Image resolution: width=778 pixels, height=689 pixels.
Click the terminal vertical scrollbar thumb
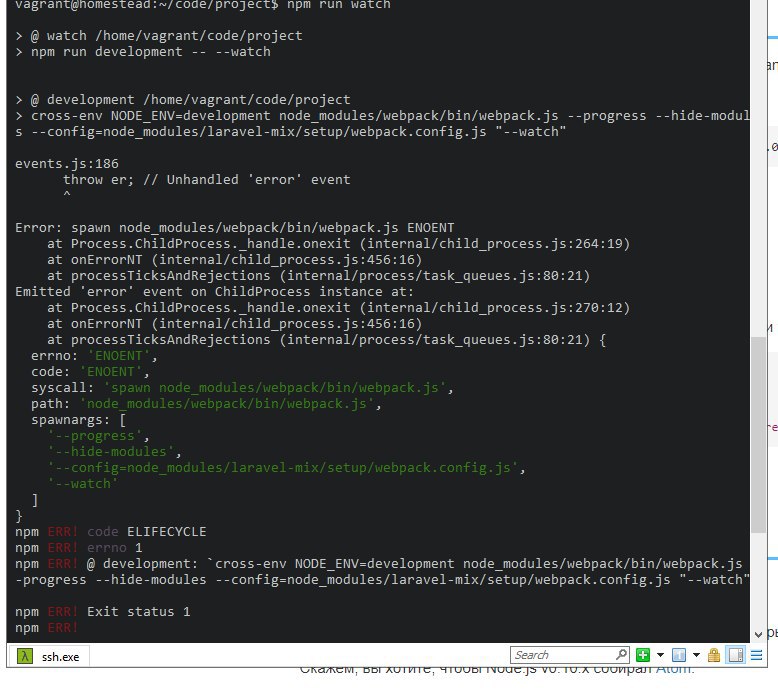tap(758, 435)
